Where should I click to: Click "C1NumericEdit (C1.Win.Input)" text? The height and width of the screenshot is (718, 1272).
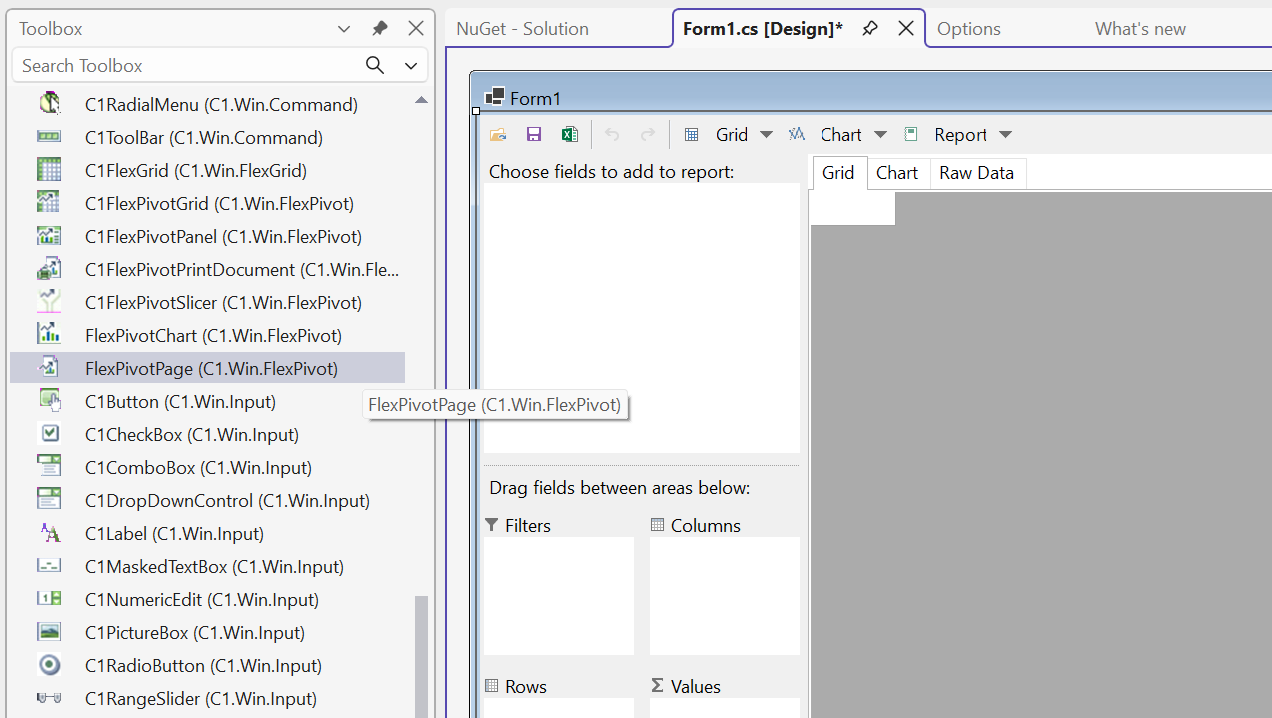click(202, 600)
